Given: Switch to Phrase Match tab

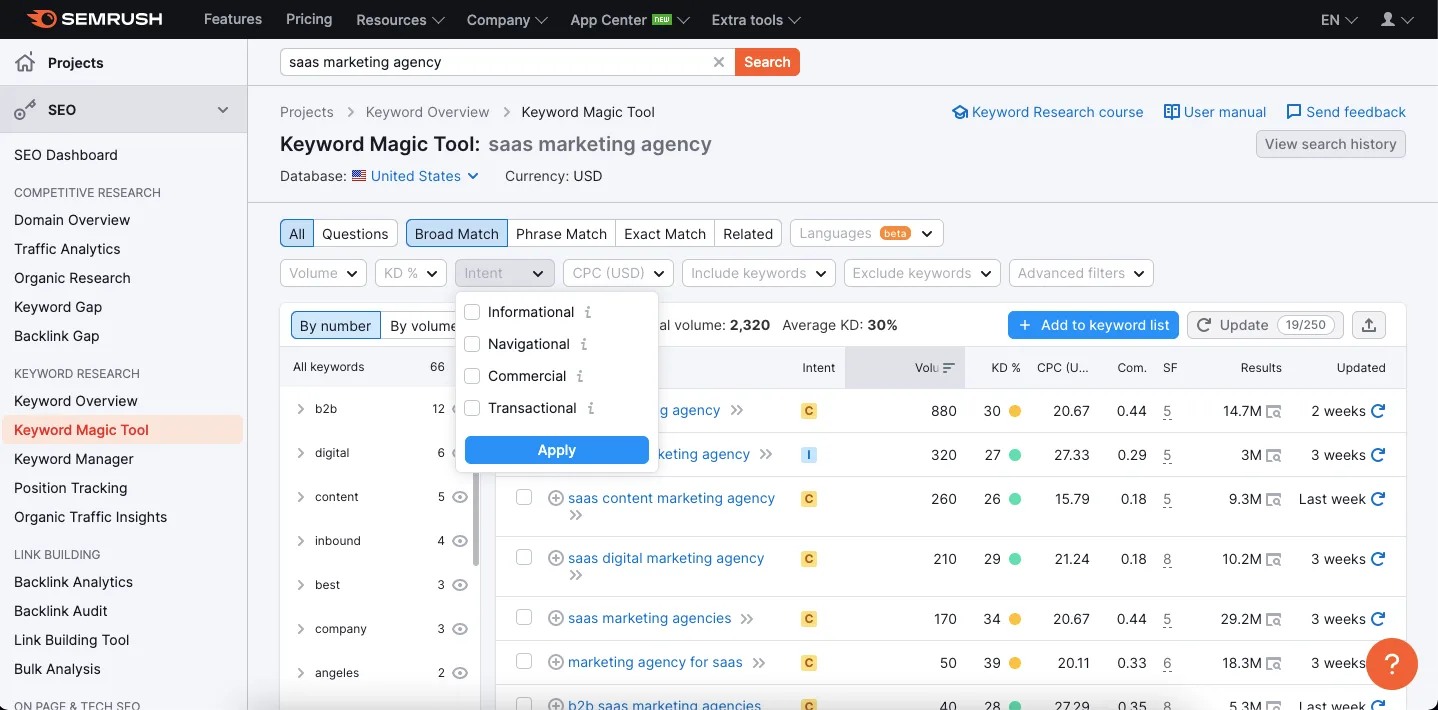Looking at the screenshot, I should (561, 234).
